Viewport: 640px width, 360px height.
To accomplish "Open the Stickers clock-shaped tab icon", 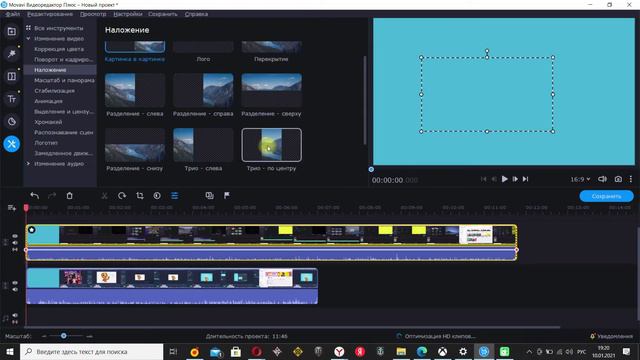I will tap(11, 121).
